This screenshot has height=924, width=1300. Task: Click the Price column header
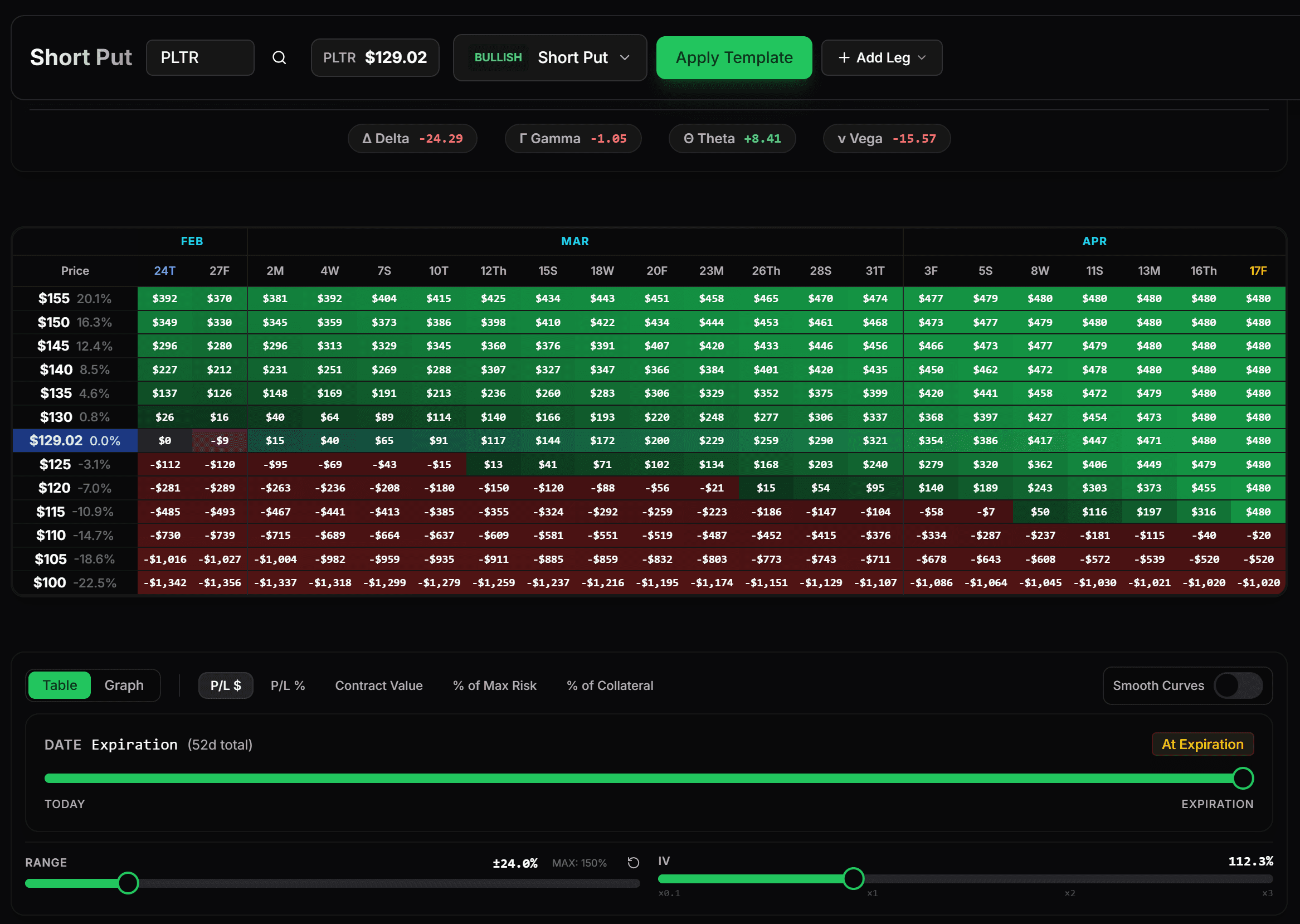75,271
